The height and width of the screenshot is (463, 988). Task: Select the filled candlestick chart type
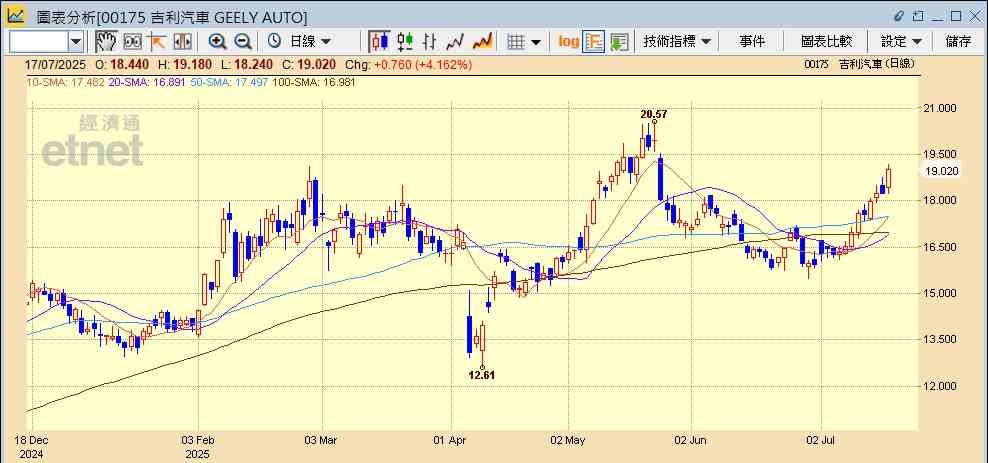point(379,42)
